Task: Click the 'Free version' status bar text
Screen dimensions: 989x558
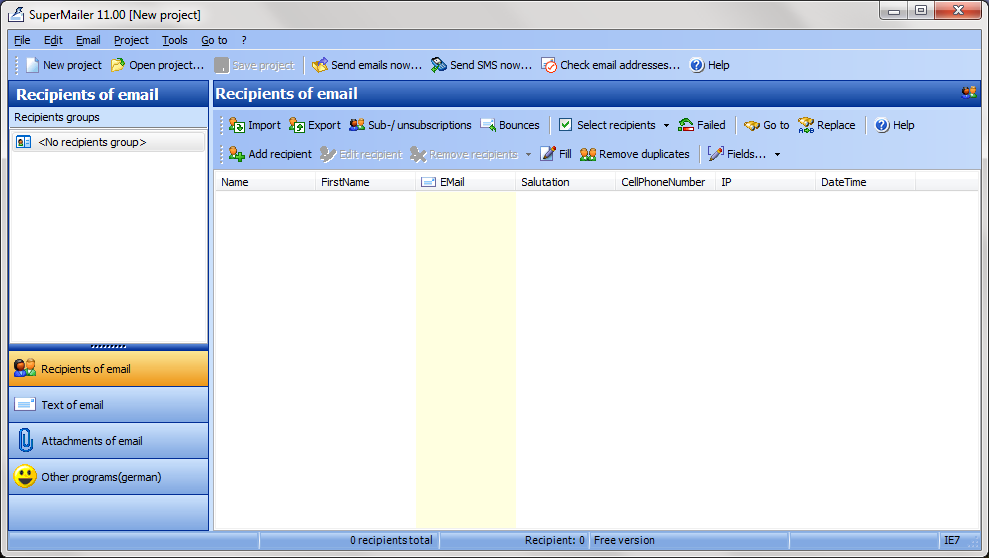Action: [624, 540]
